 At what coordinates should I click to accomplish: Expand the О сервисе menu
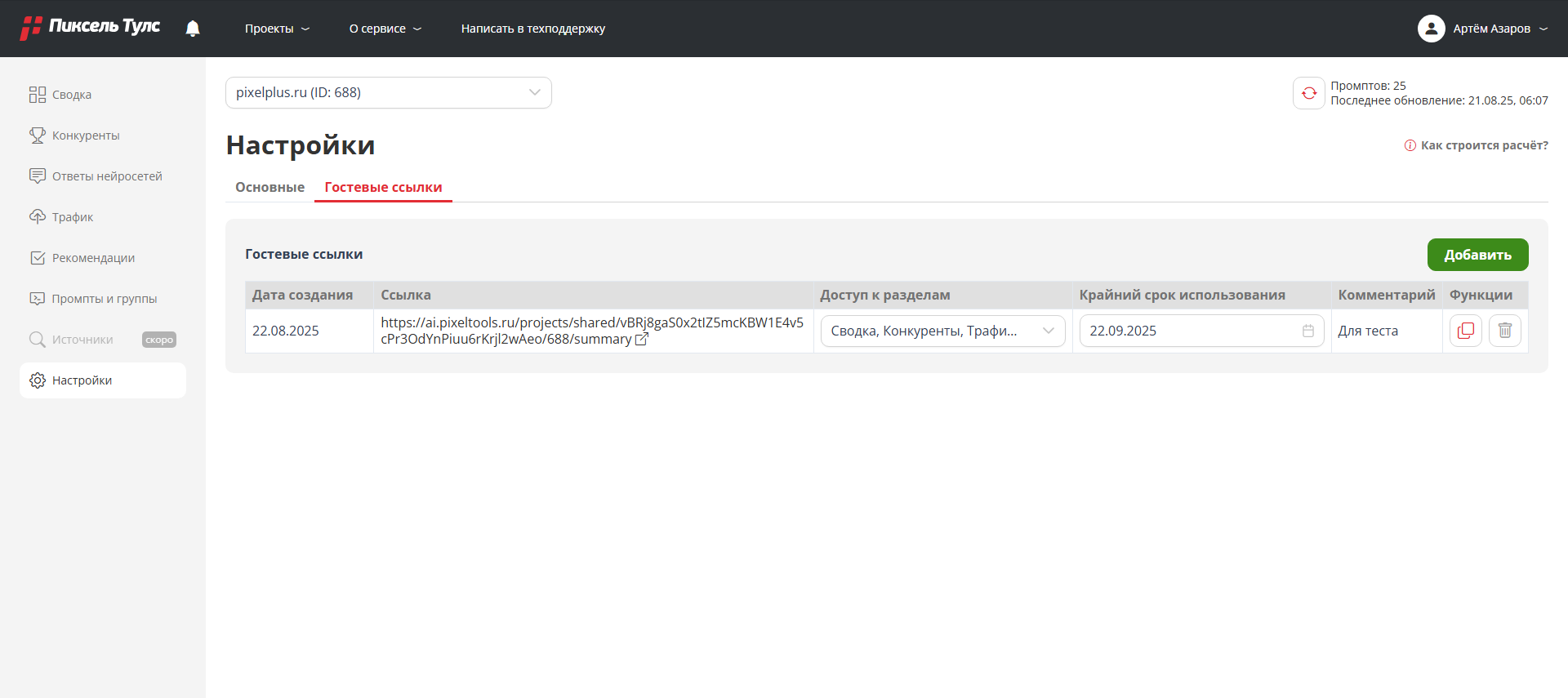tap(385, 29)
